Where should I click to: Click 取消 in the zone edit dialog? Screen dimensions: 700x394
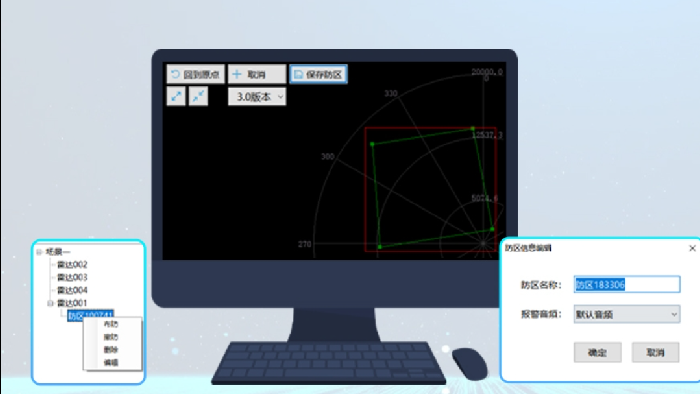tap(655, 353)
